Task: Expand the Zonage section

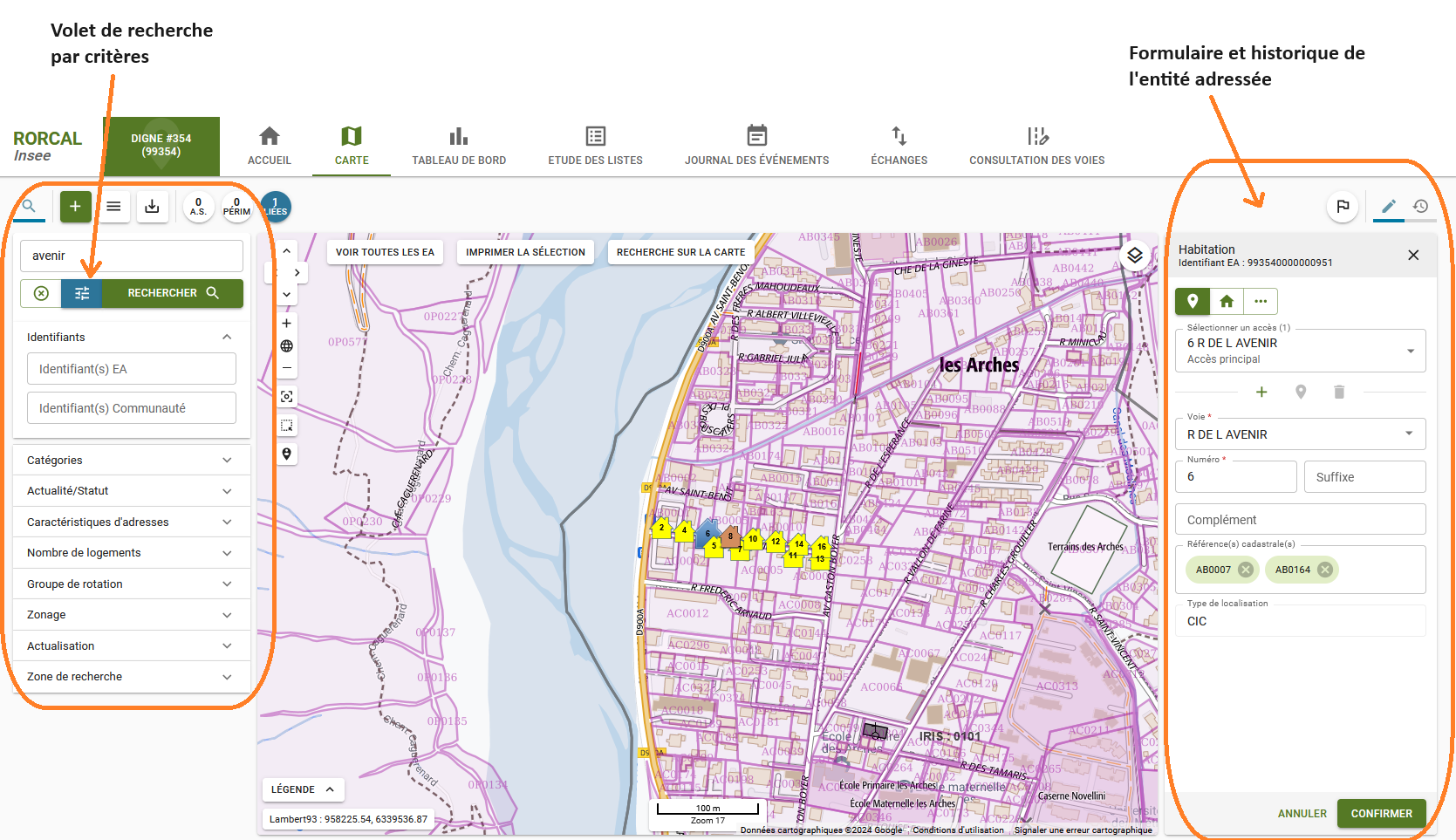Action: tap(132, 615)
